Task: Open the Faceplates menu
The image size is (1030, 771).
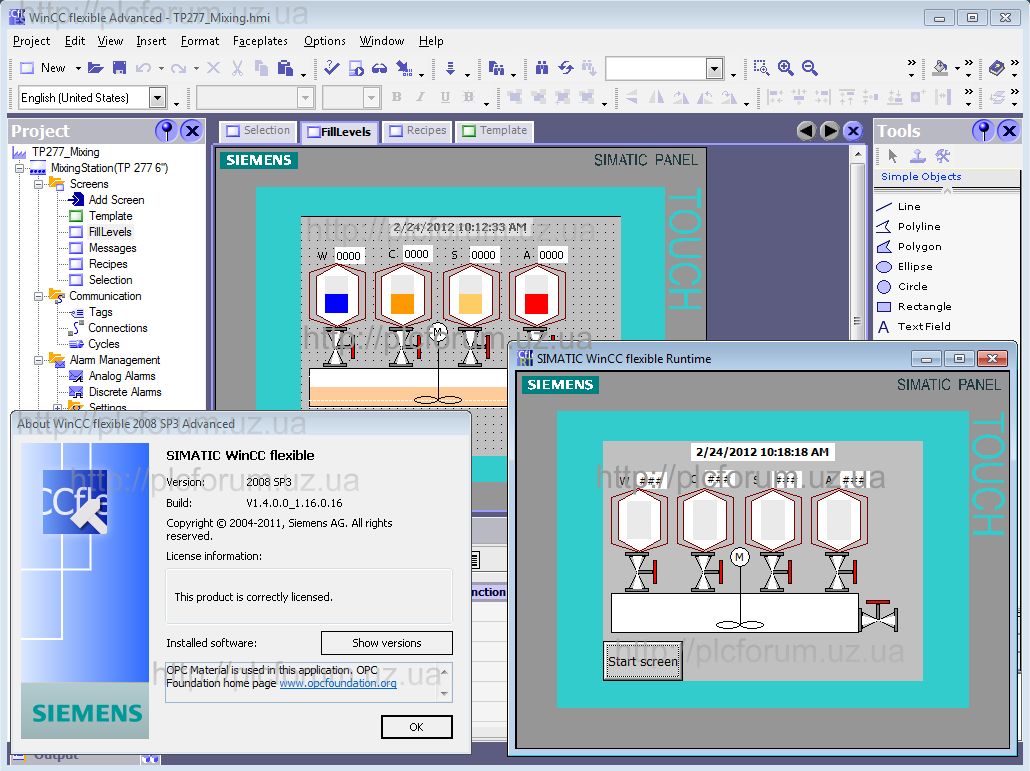Action: pyautogui.click(x=260, y=41)
